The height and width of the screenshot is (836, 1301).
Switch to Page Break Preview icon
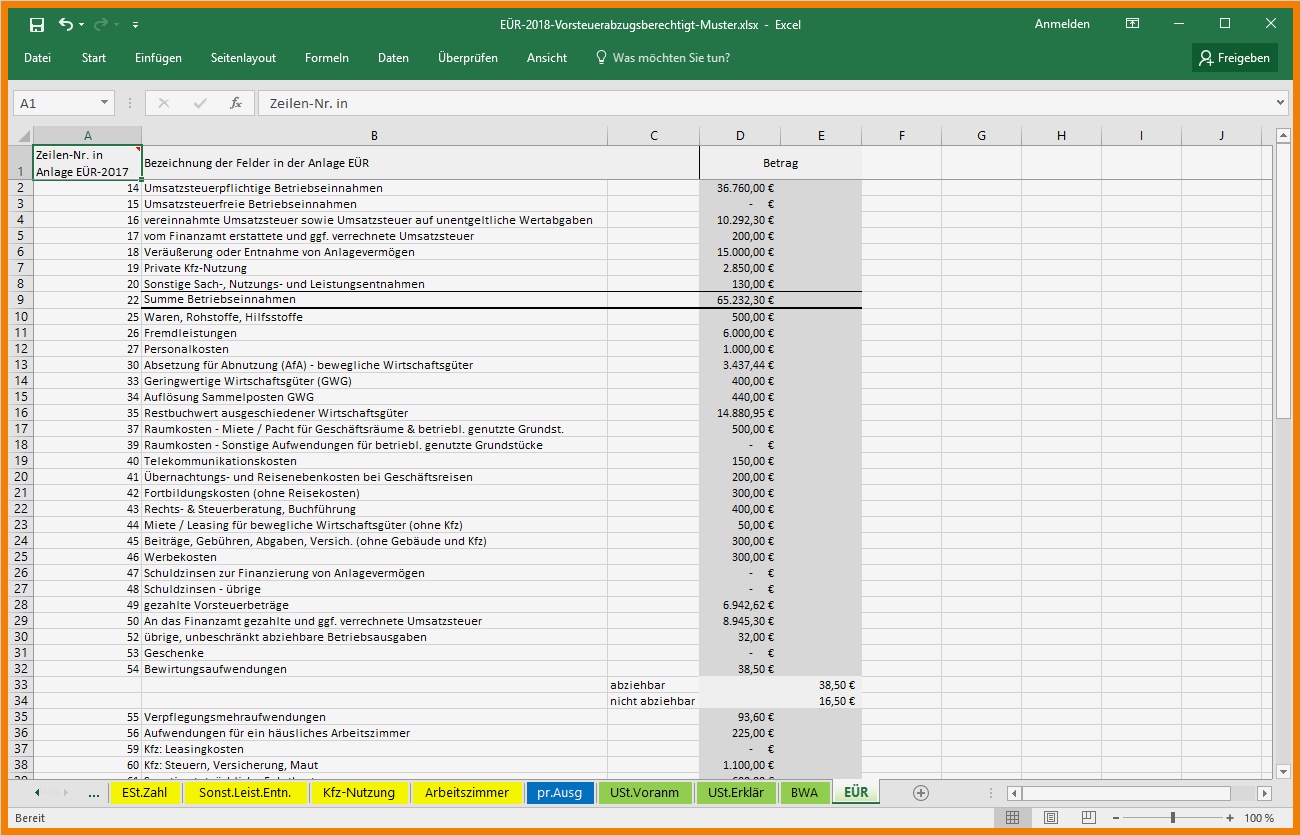[1088, 818]
